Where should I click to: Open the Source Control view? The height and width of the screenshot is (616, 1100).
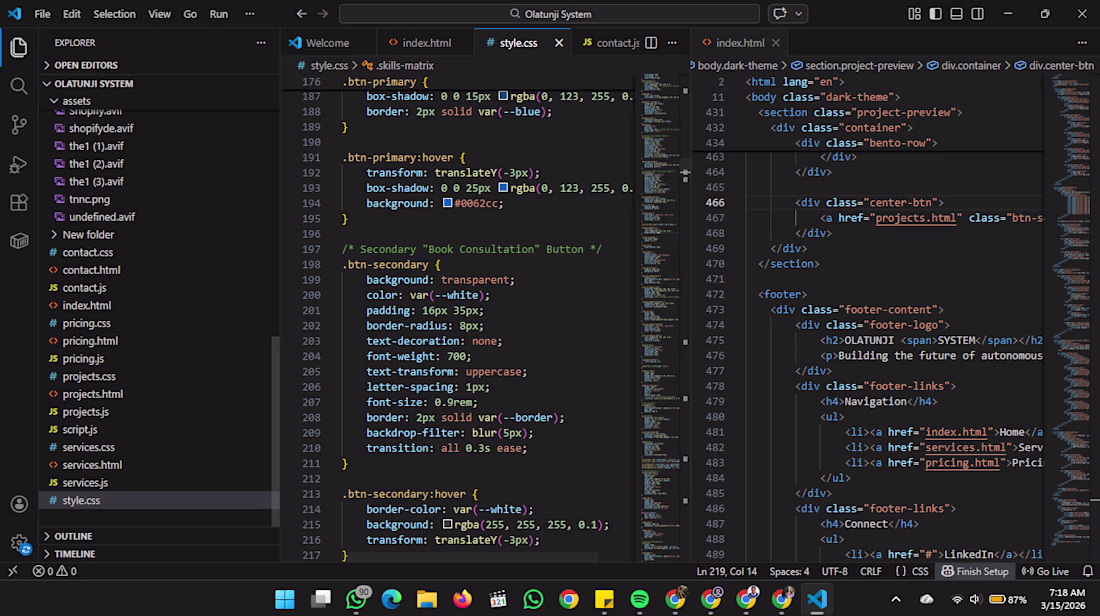[18, 125]
